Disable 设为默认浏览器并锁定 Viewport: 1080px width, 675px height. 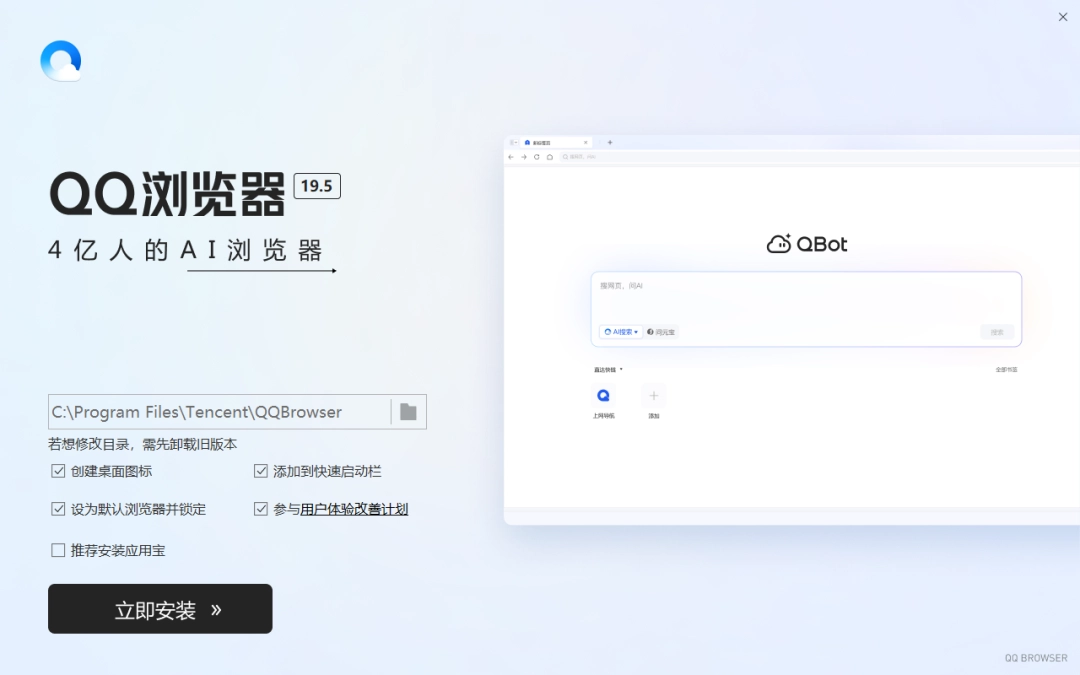[x=58, y=508]
